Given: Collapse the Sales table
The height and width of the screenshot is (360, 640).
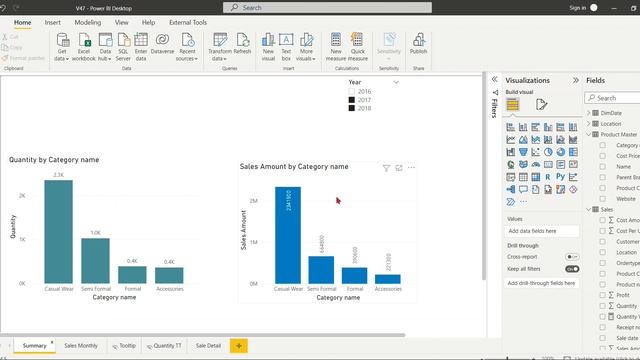Looking at the screenshot, I should [x=589, y=209].
